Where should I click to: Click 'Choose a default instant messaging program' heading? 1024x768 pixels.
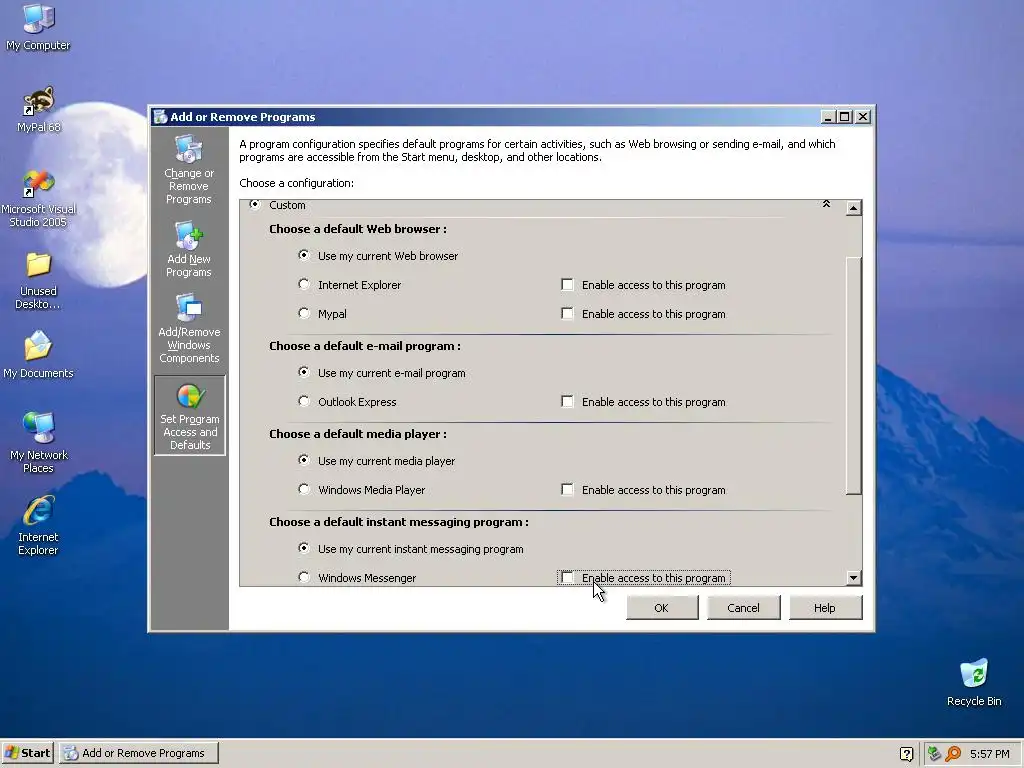pos(399,522)
